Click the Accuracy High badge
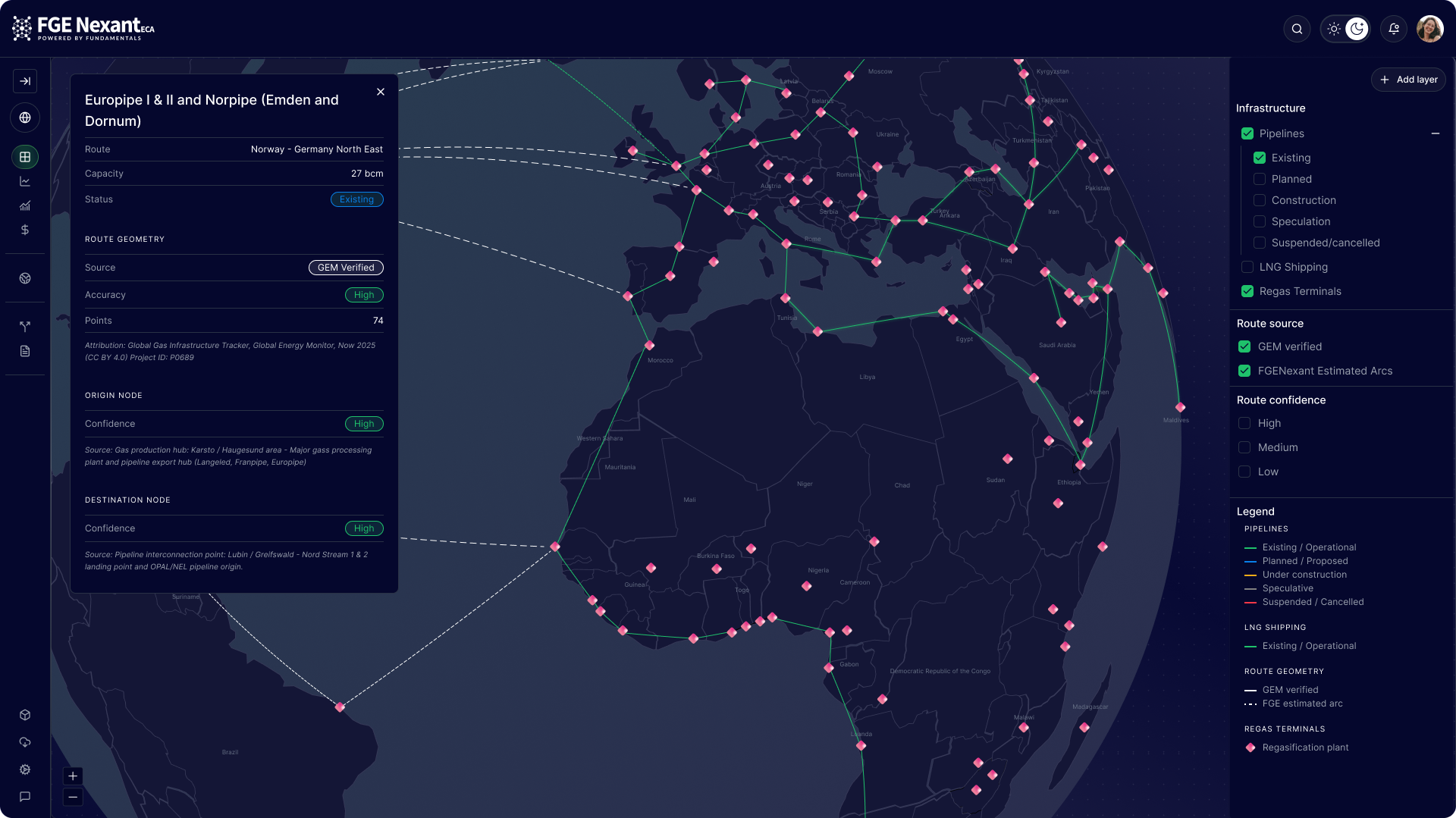The image size is (1456, 818). click(364, 295)
